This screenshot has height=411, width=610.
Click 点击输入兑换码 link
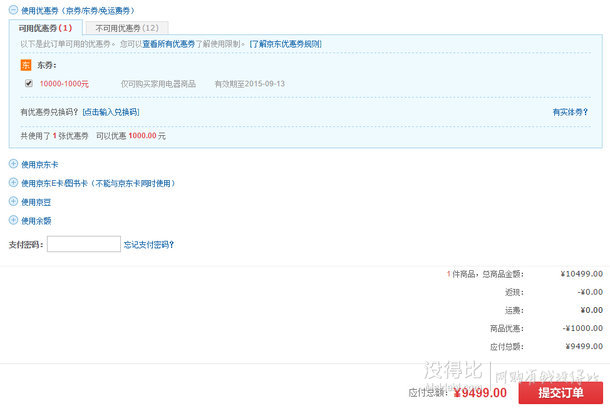(111, 112)
